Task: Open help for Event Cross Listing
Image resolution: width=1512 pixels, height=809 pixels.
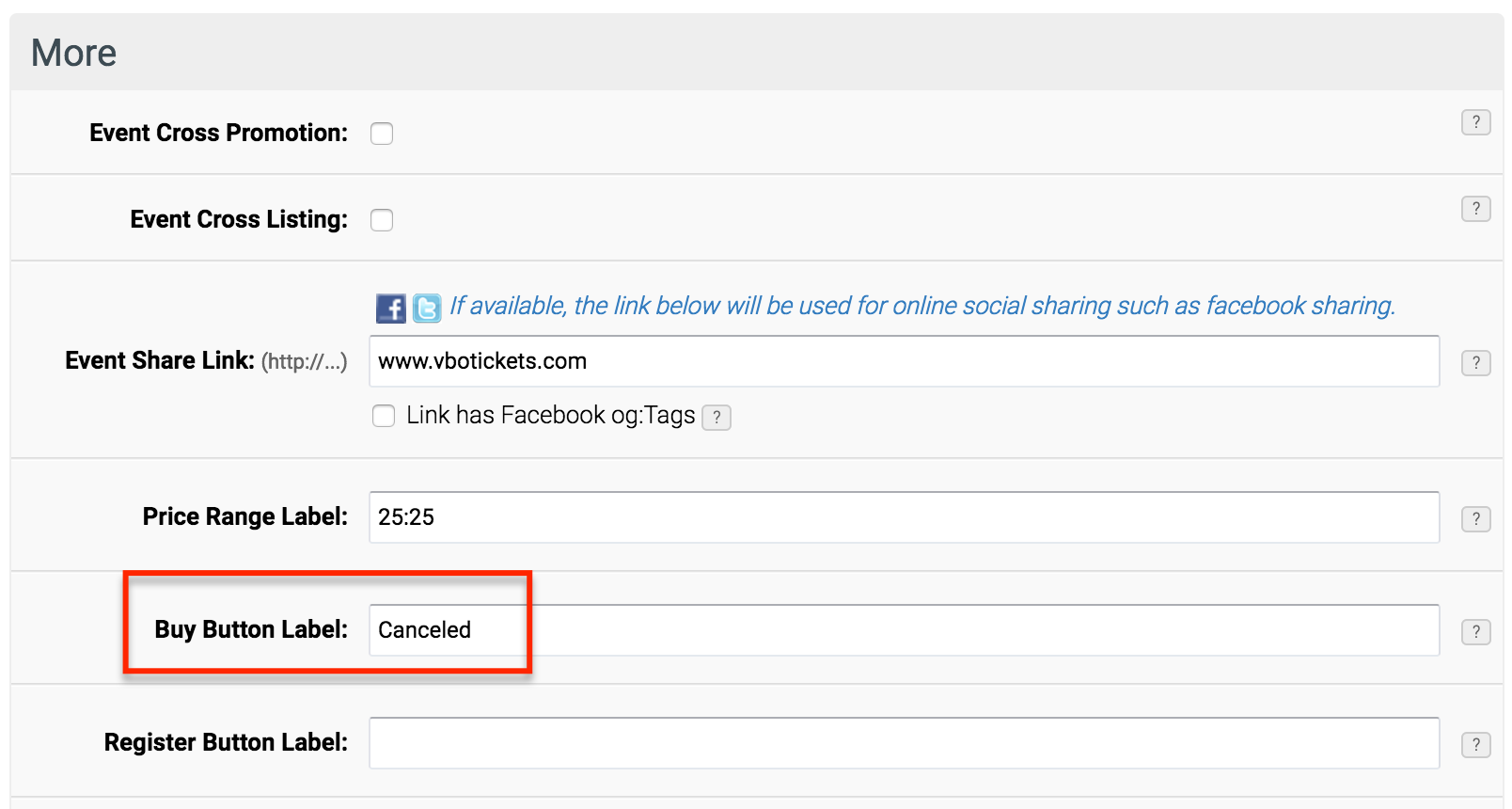Action: pyautogui.click(x=1475, y=209)
